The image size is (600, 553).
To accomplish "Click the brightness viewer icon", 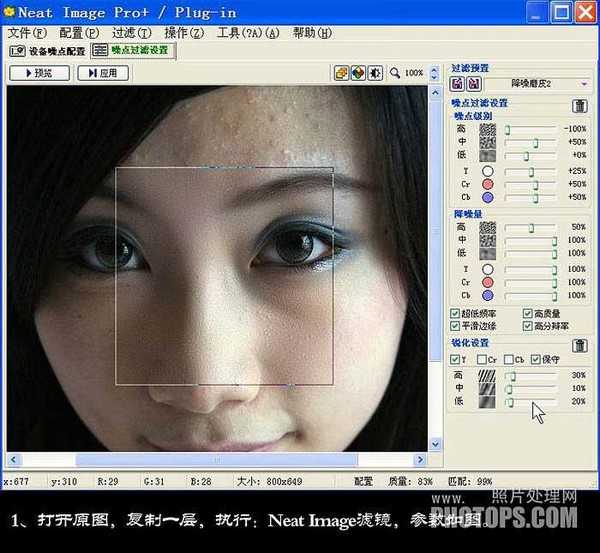I will [x=374, y=73].
